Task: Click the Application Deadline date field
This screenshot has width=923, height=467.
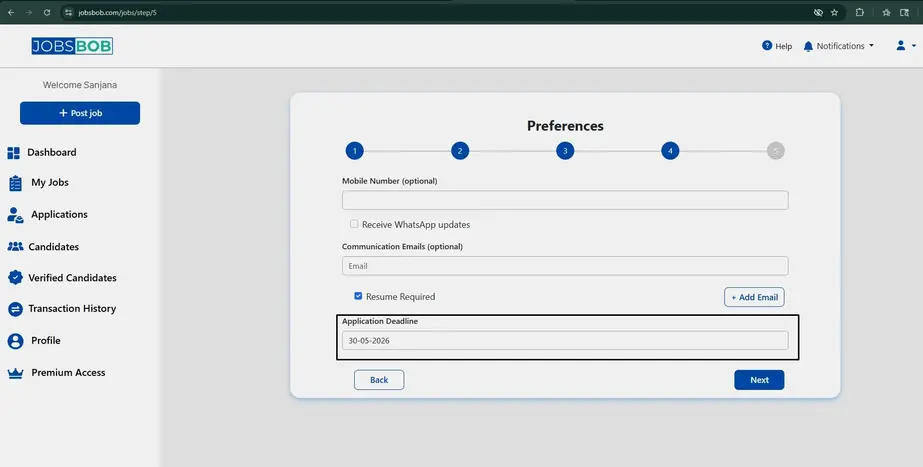Action: pyautogui.click(x=565, y=341)
